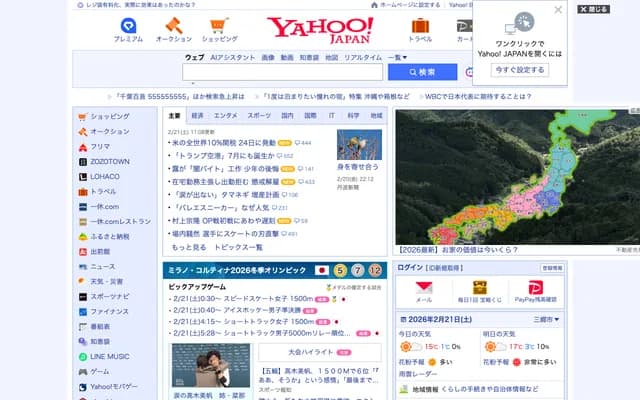Viewport: 640px width, 400px height.
Task: Select the エンタメ news tab
Action: click(225, 116)
